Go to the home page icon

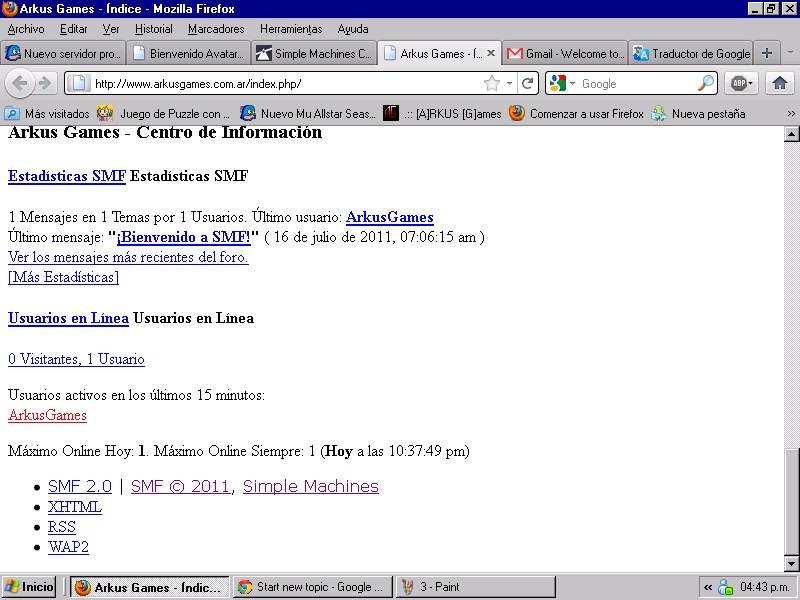tap(780, 83)
